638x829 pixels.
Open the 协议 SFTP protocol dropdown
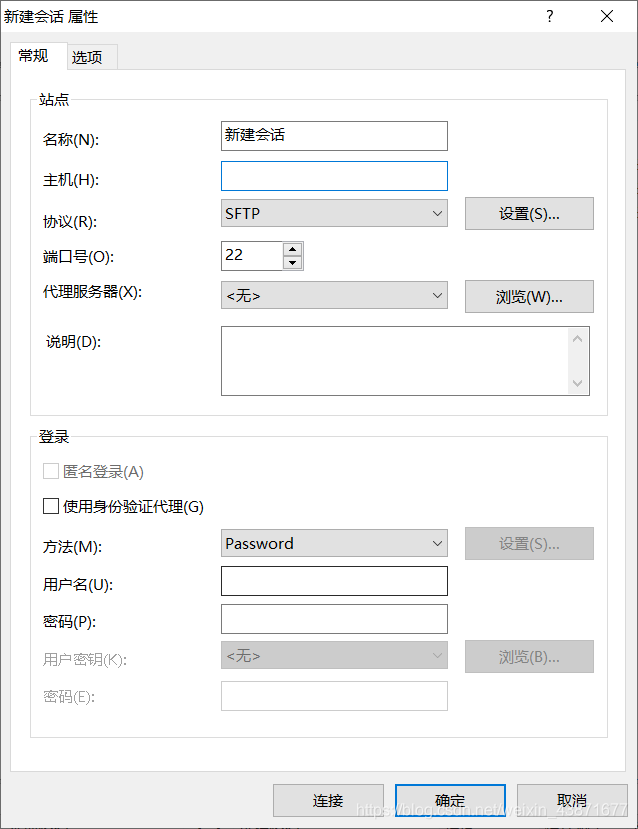[334, 213]
